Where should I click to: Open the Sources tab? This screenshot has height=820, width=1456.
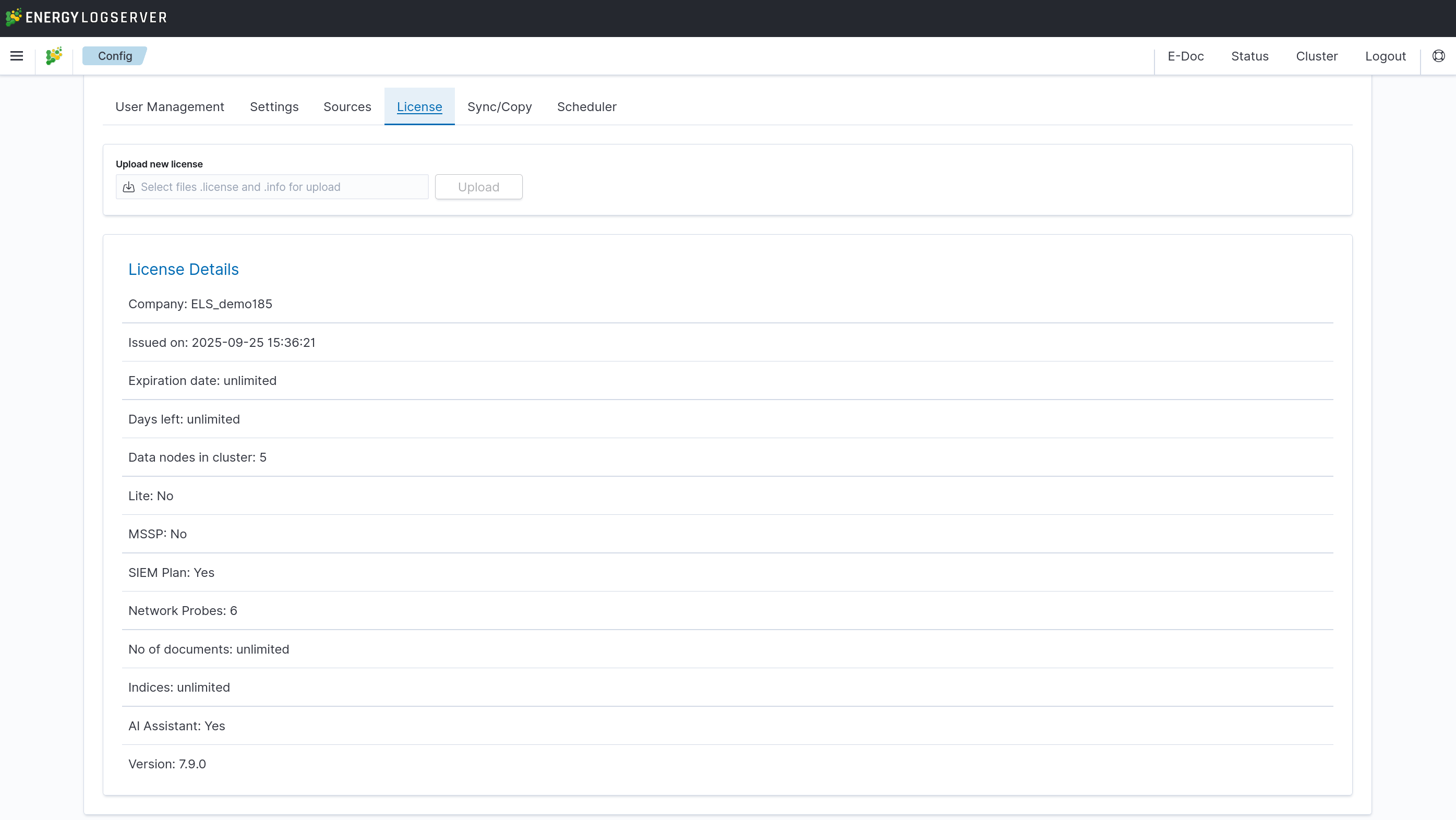347,107
